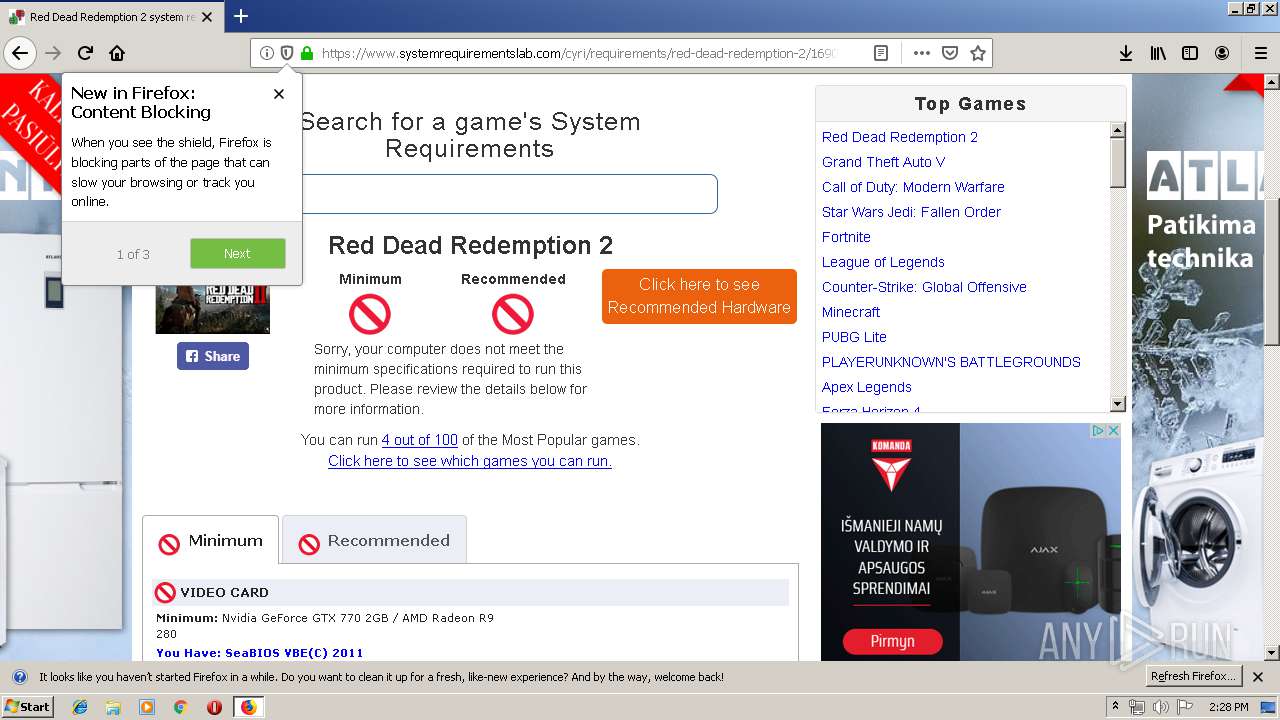Bookmark this page with the star
The width and height of the screenshot is (1280, 720).
pos(978,53)
